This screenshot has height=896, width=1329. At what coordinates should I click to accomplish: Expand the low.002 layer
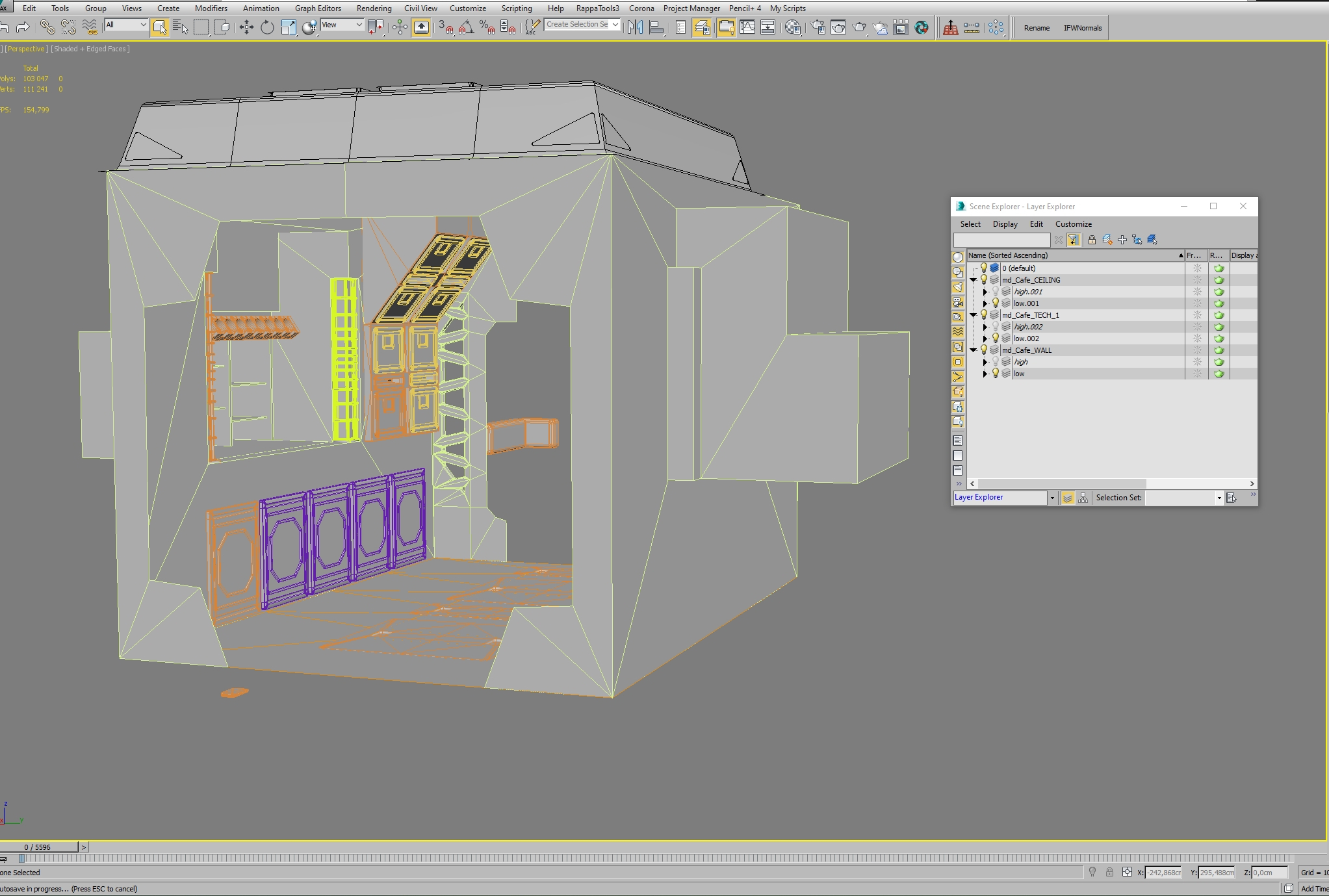click(x=985, y=339)
